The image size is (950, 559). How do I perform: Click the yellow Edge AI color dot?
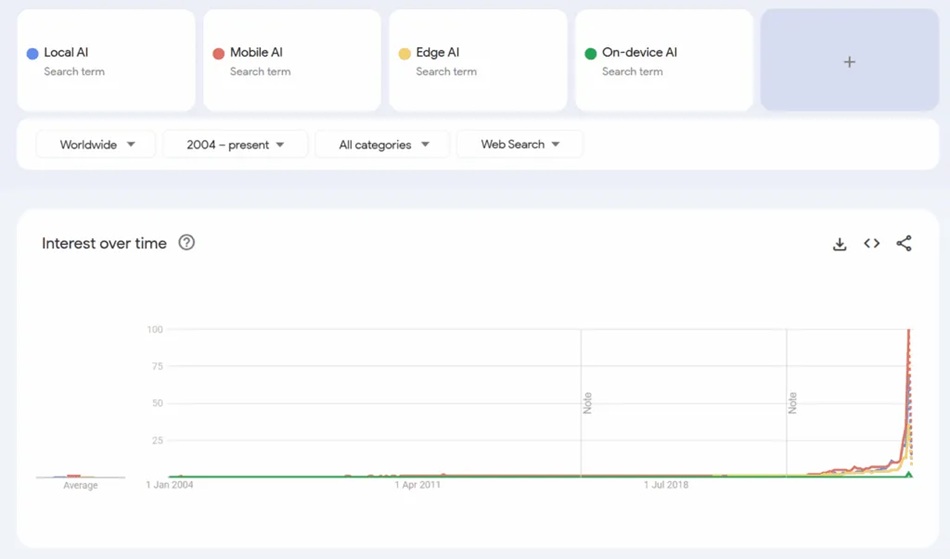click(x=405, y=53)
